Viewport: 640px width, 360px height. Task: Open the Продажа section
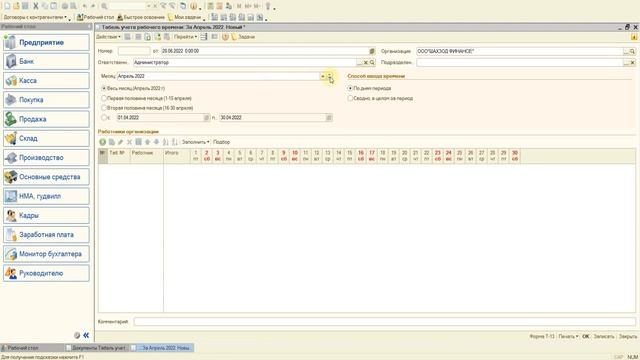click(x=46, y=119)
